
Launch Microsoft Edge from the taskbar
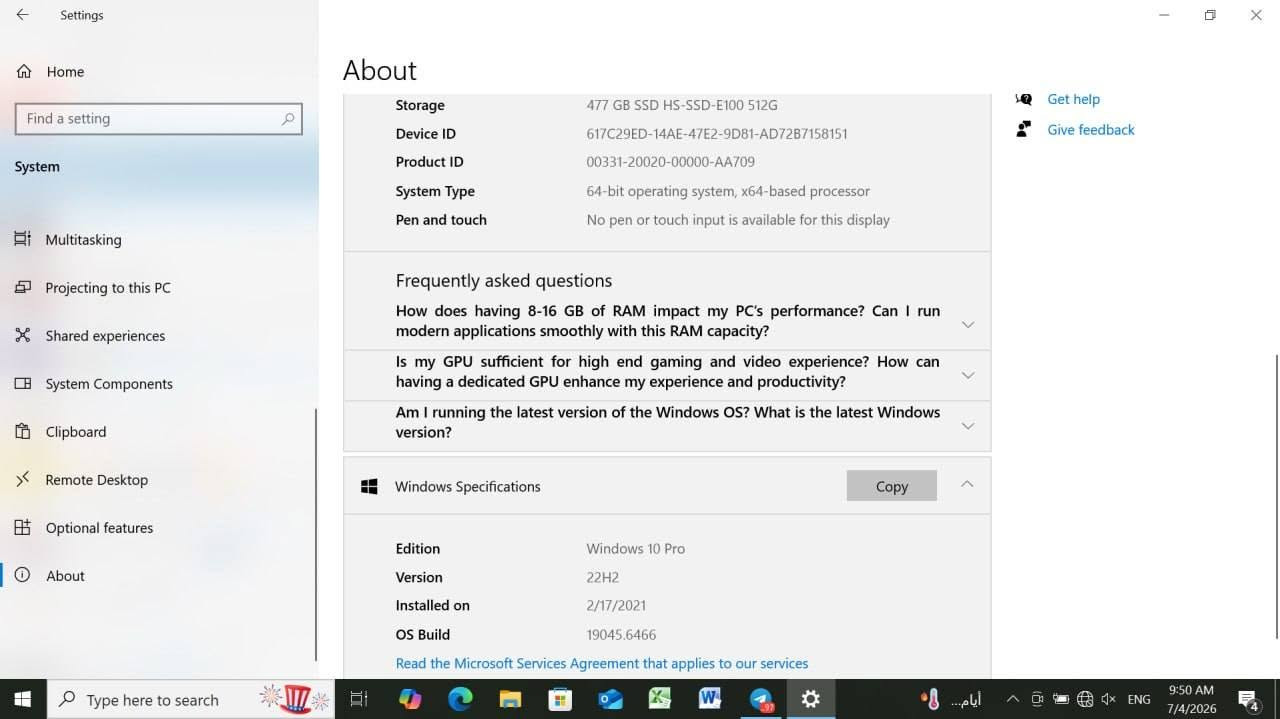(460, 699)
